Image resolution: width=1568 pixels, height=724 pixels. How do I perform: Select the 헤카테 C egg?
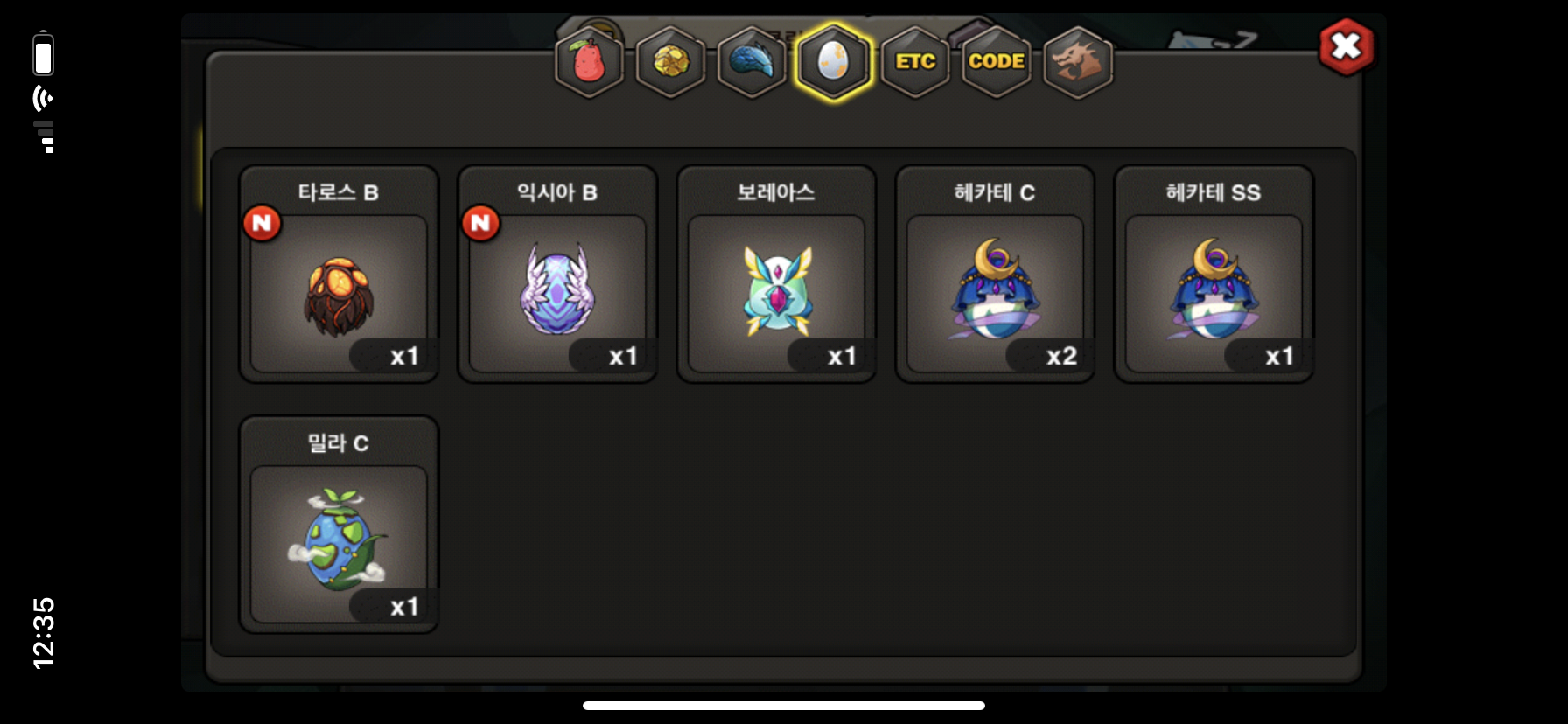click(995, 275)
